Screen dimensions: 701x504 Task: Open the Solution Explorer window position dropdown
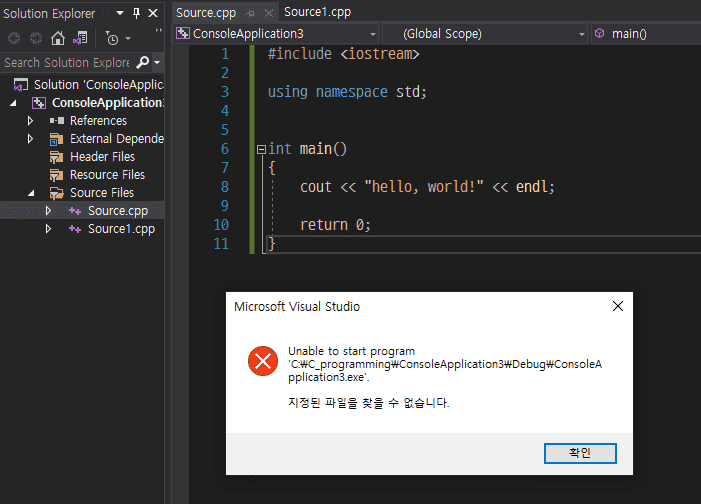point(120,13)
